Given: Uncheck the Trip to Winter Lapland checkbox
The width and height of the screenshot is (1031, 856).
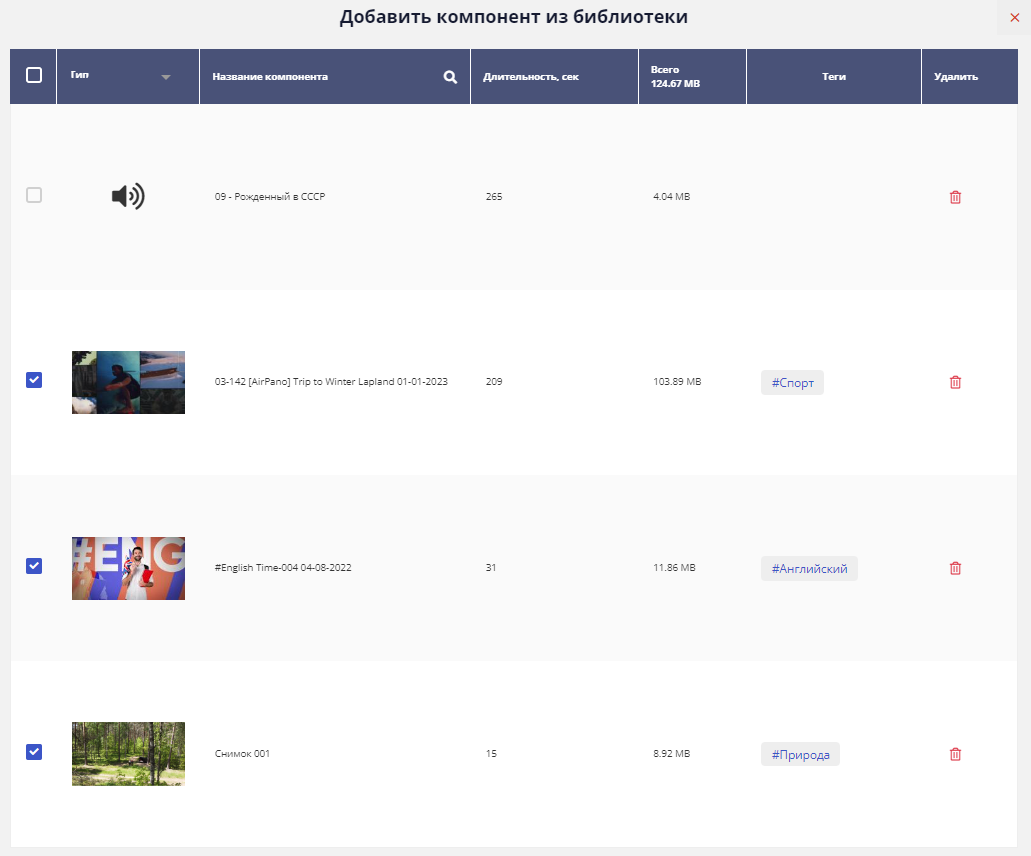Looking at the screenshot, I should [x=34, y=380].
